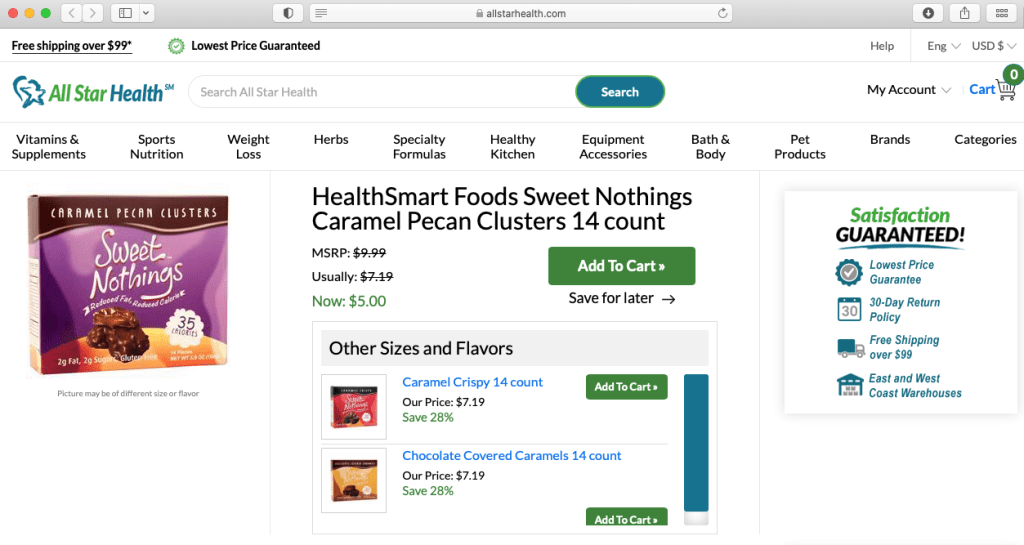Show the Safari tab overview
The height and width of the screenshot is (545, 1024).
click(1000, 13)
